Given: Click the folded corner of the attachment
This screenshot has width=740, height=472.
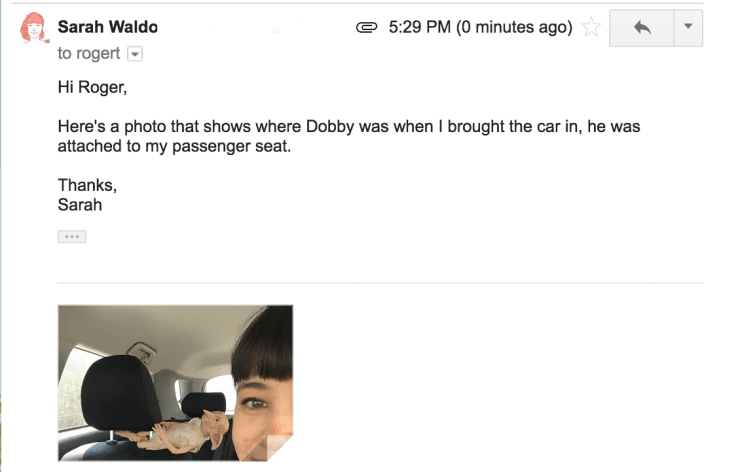Looking at the screenshot, I should (x=279, y=446).
